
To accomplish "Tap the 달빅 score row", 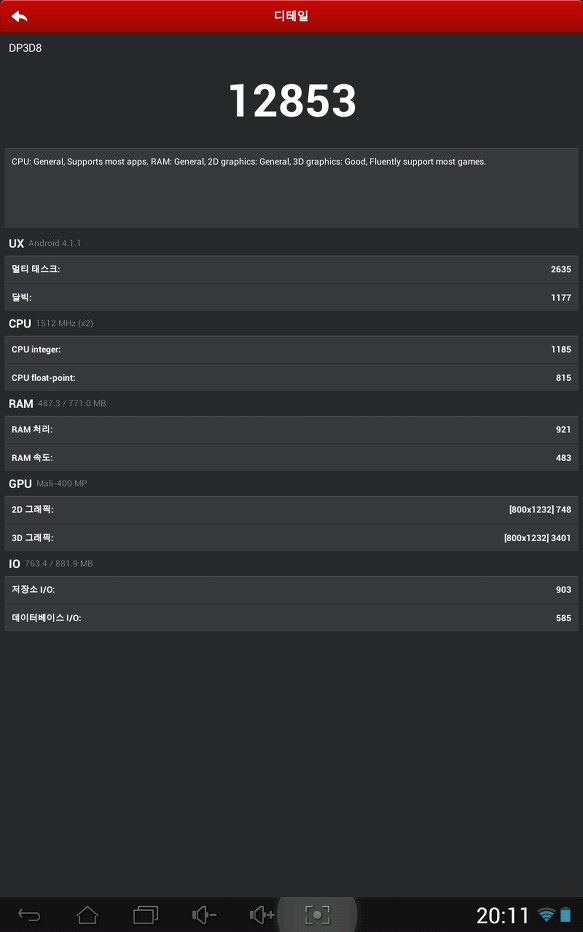I will [x=291, y=297].
